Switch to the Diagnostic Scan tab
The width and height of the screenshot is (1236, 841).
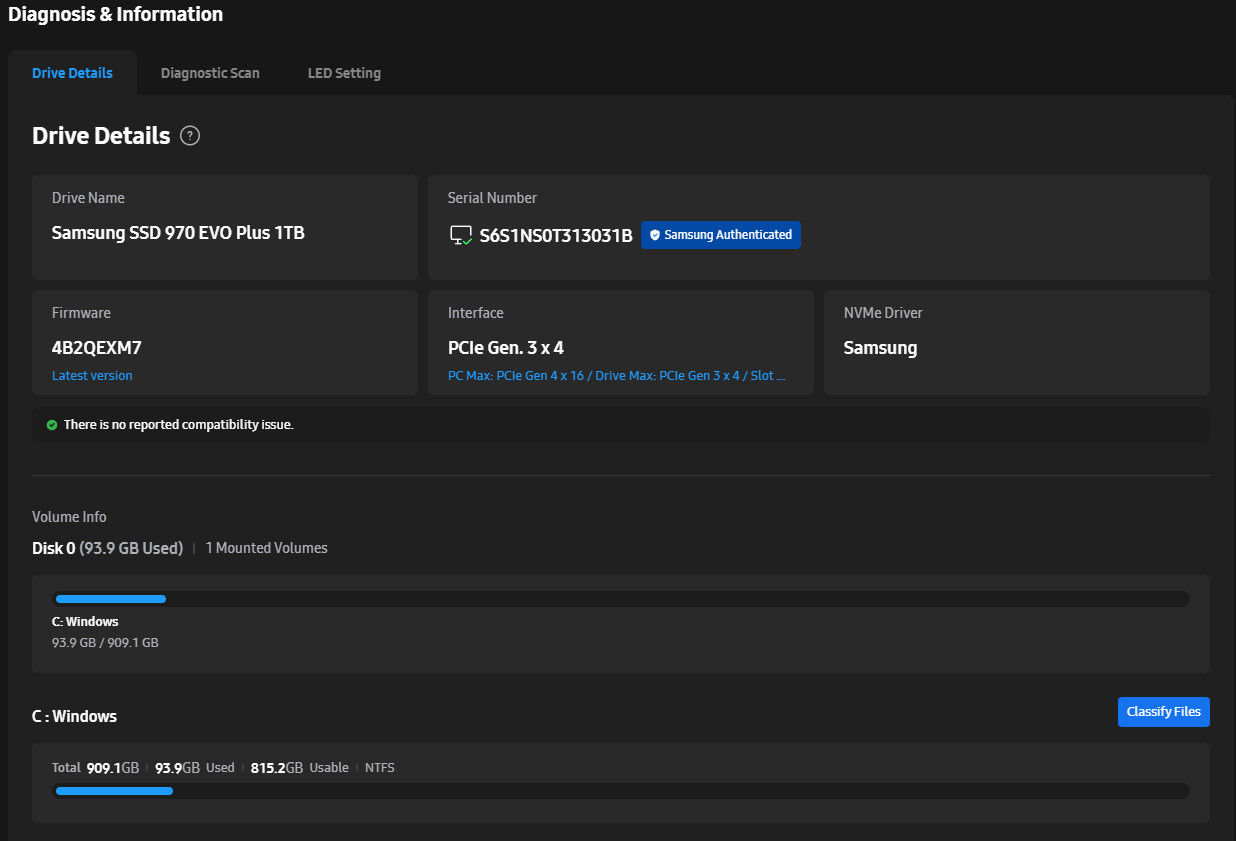tap(210, 73)
